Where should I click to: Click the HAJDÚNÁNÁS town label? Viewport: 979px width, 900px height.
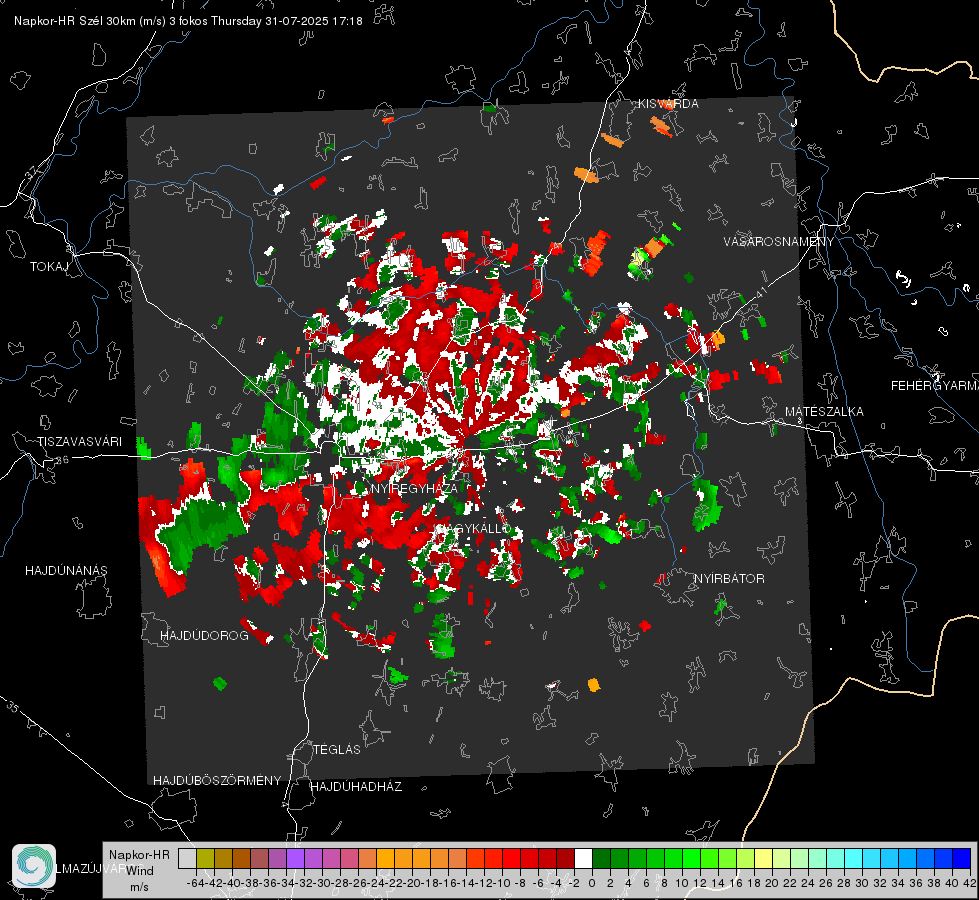point(66,571)
